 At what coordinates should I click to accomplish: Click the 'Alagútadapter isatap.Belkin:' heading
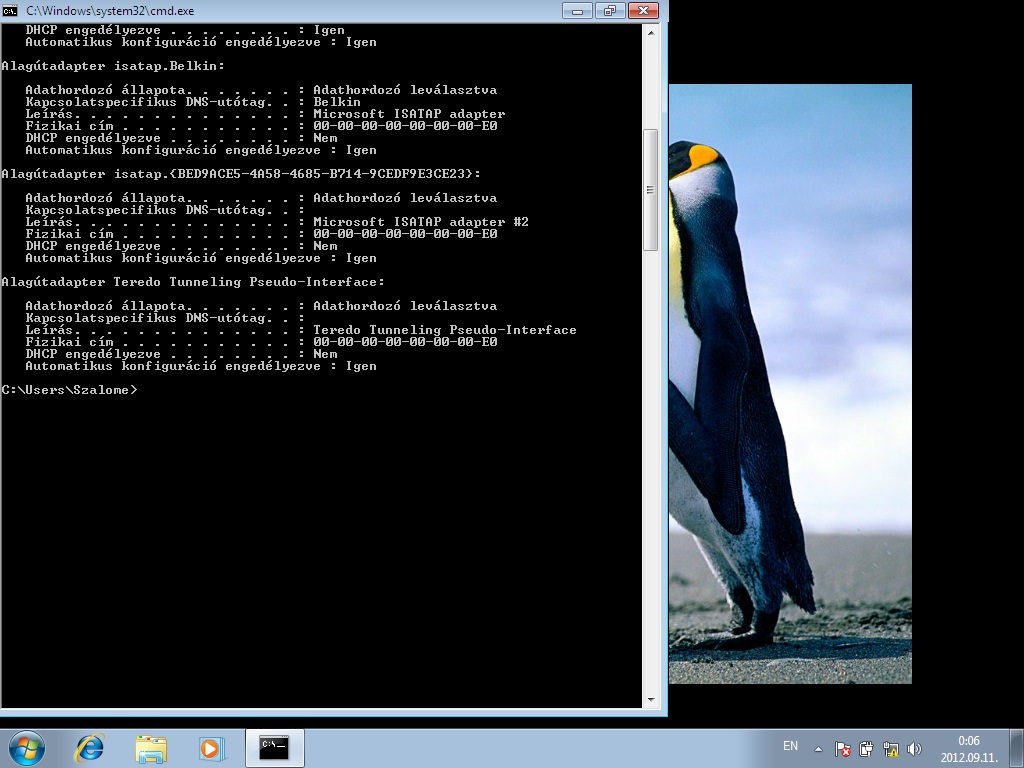[x=113, y=66]
